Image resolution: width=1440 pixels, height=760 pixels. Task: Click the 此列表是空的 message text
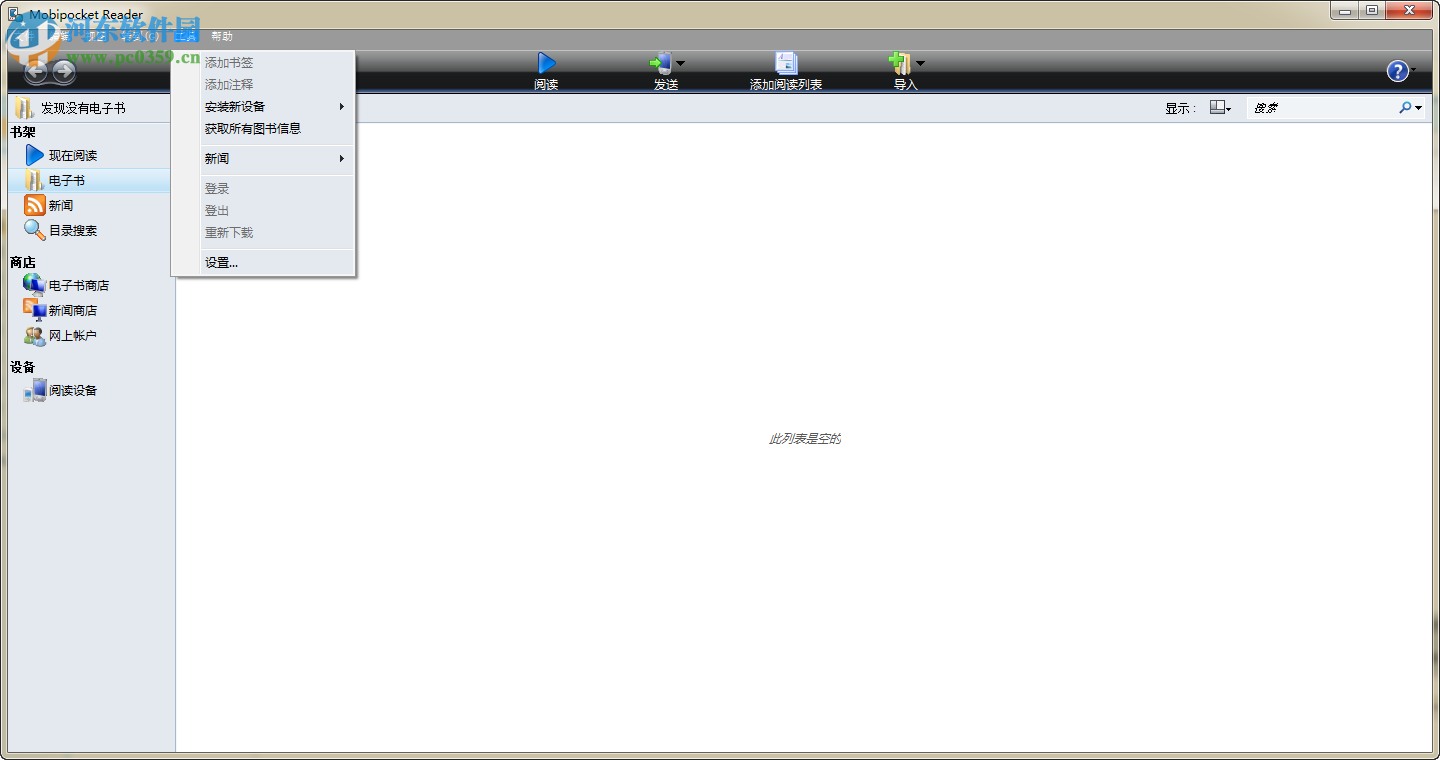click(805, 439)
